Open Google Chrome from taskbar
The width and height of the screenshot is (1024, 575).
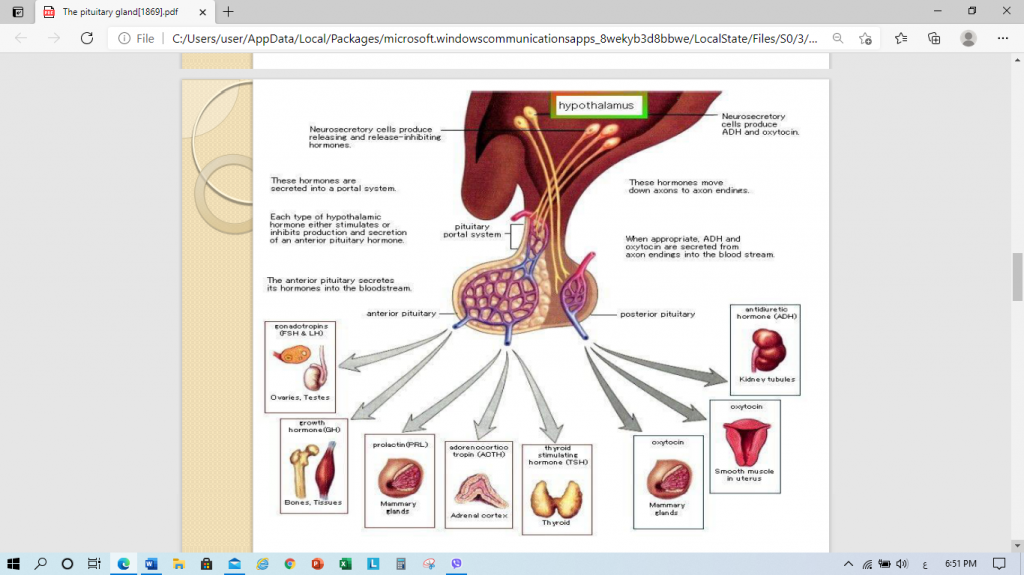[290, 564]
